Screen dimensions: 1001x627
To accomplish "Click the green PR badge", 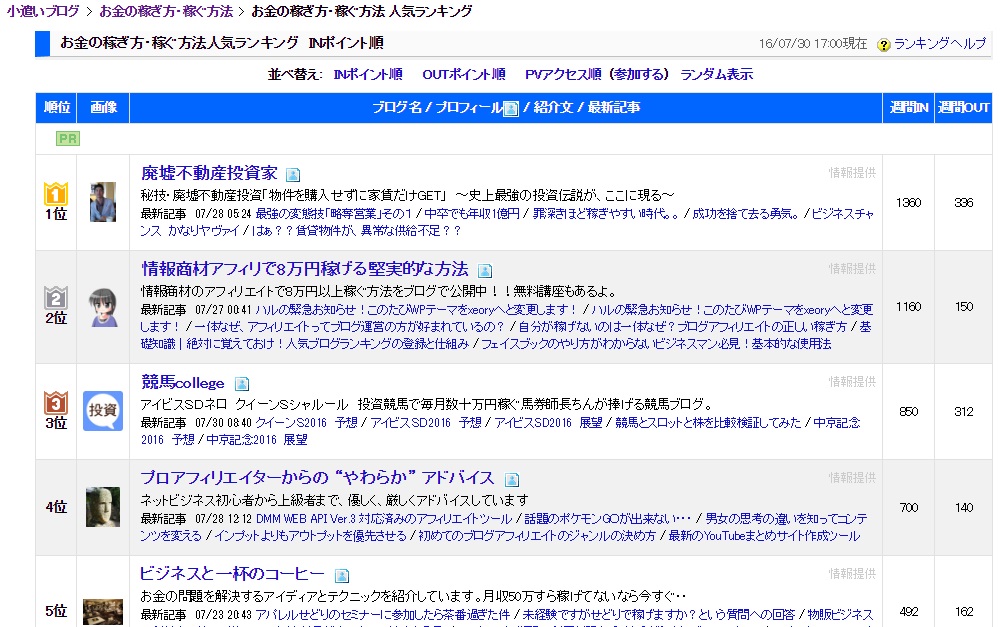I will 67,139.
